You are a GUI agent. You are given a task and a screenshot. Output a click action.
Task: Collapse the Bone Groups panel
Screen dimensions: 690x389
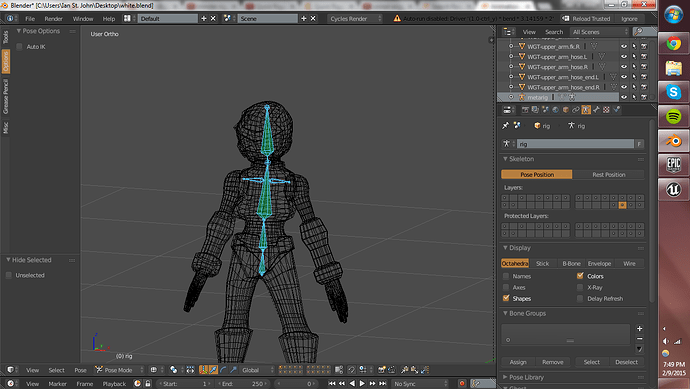click(505, 313)
